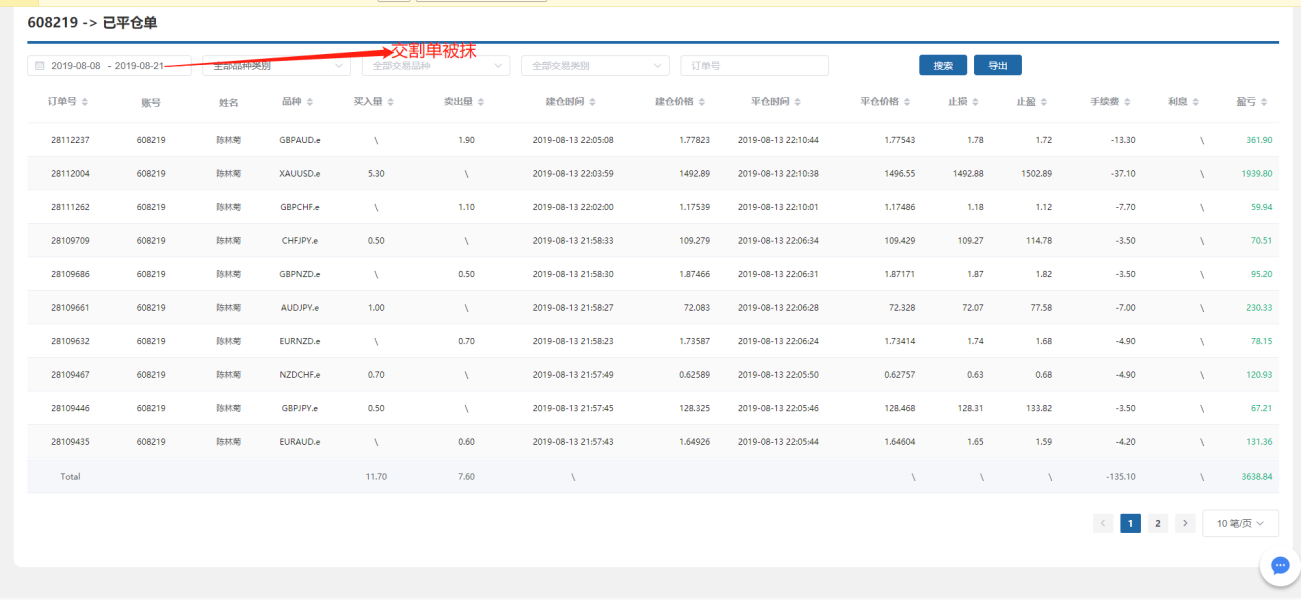Change the 10 笔/页 page size selector
The height and width of the screenshot is (600, 1301).
tap(1240, 523)
